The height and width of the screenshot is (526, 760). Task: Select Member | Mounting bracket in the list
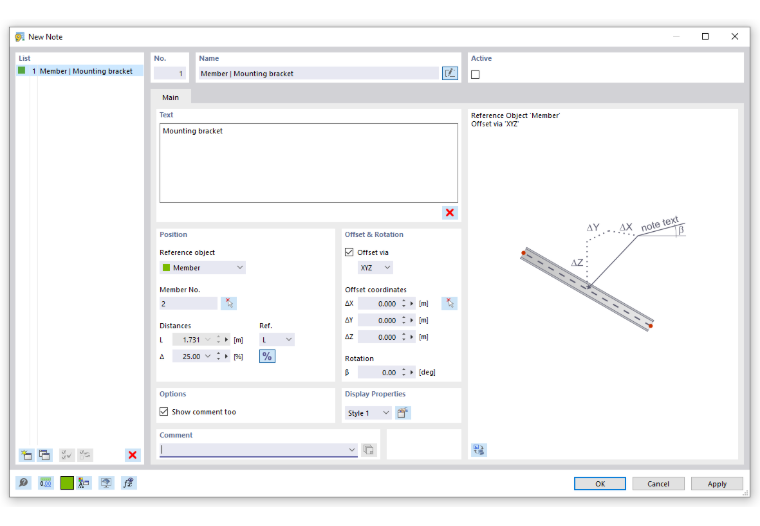[x=80, y=71]
